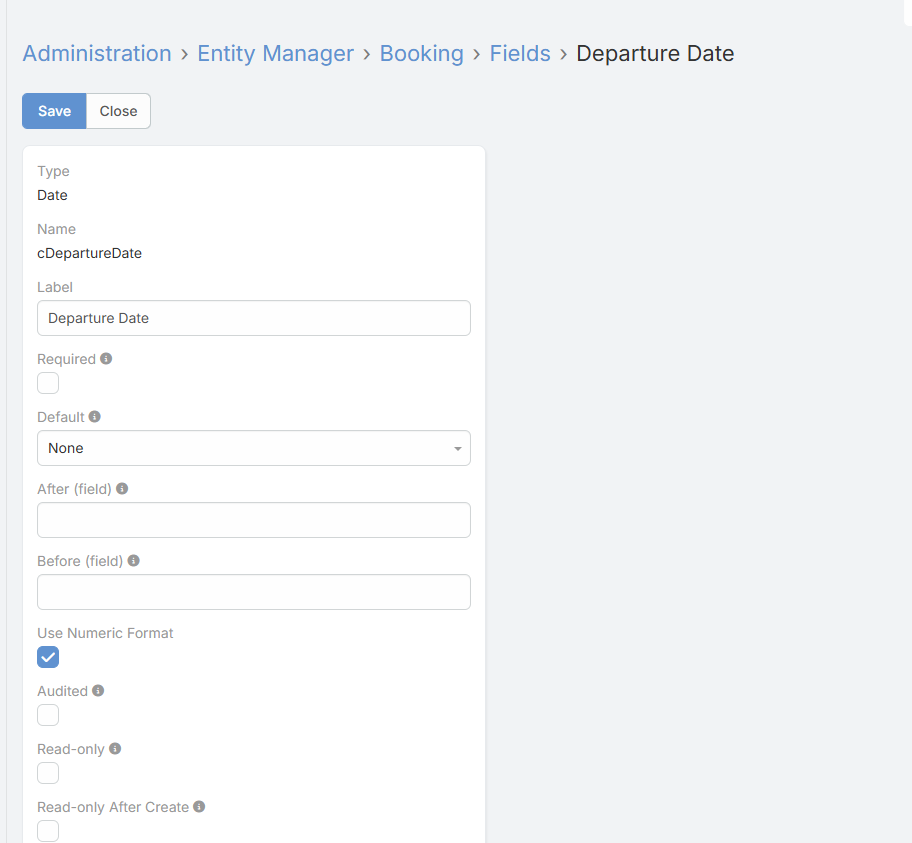The width and height of the screenshot is (912, 843).
Task: Check Read-only After Create checkbox
Action: coord(48,830)
